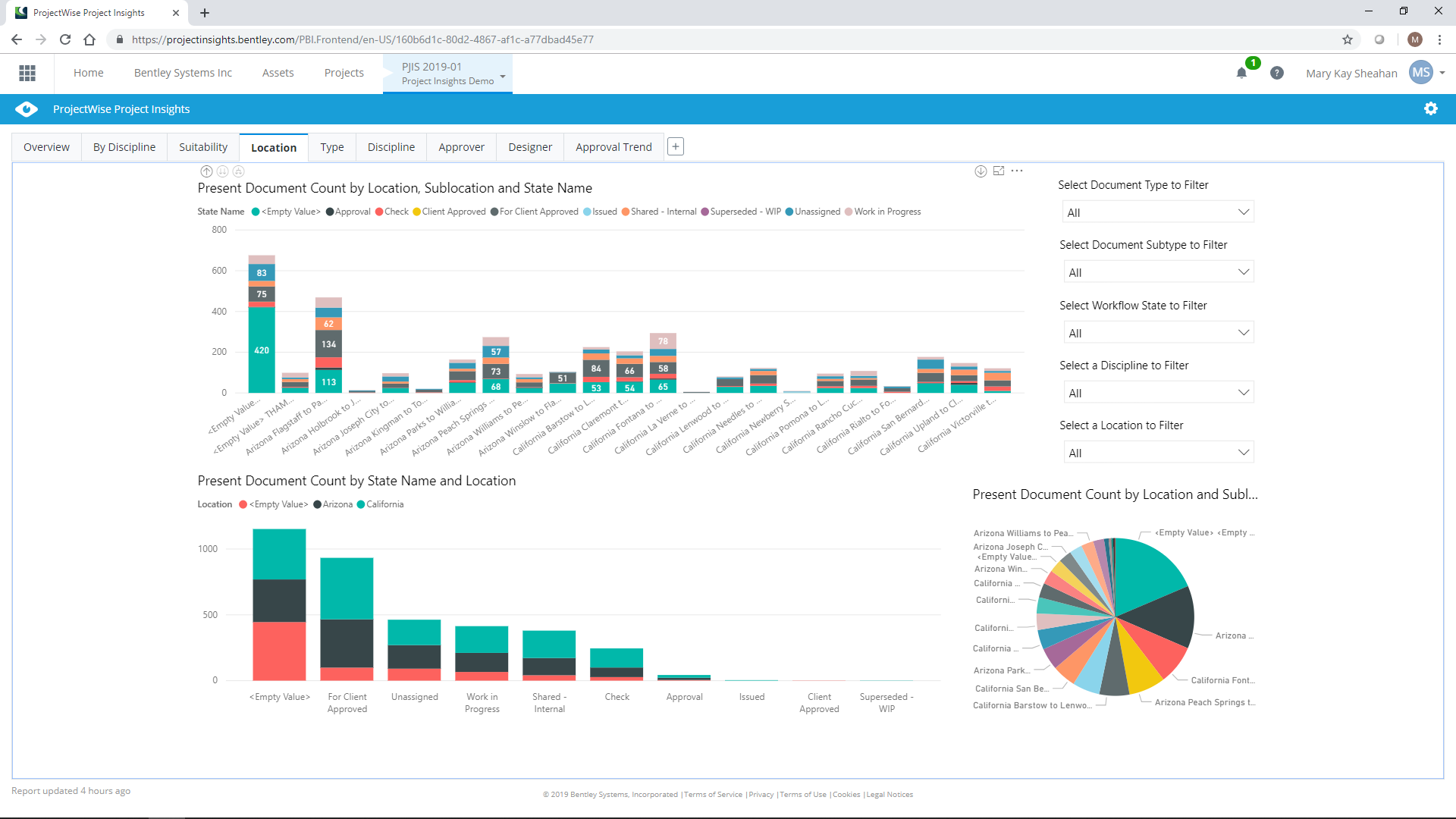Switch to the Approval Trend tab
1456x819 pixels.
[613, 147]
